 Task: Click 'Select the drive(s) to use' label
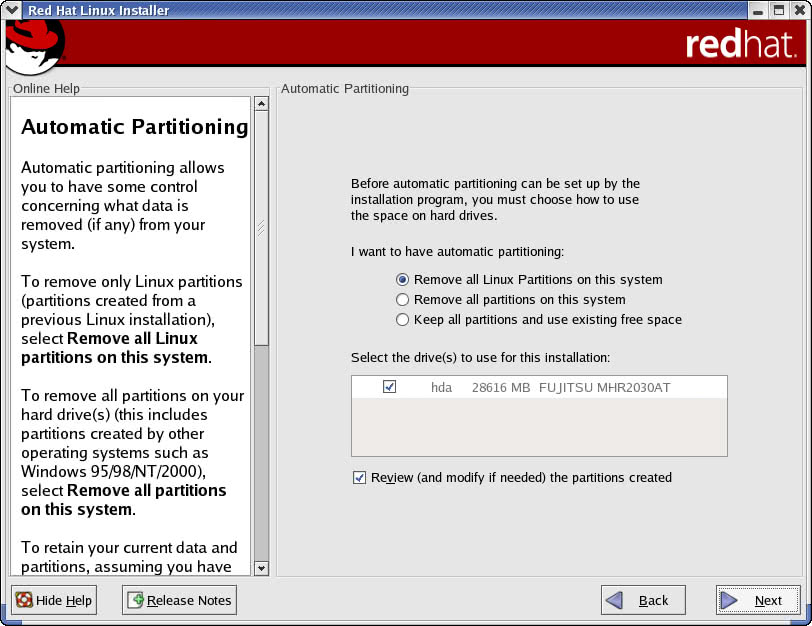[x=481, y=358]
